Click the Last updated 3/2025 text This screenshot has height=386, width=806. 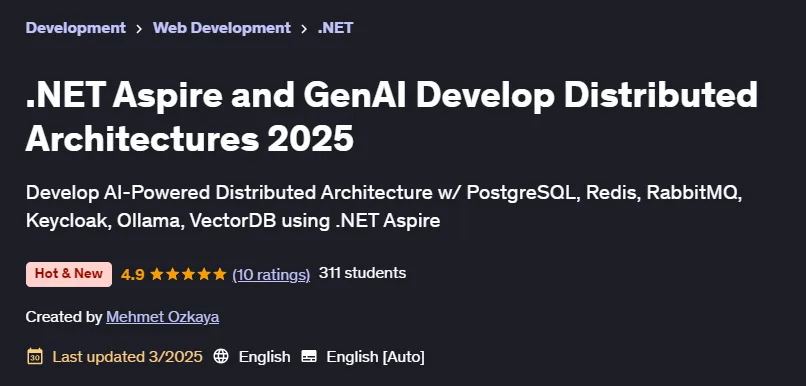click(x=127, y=357)
